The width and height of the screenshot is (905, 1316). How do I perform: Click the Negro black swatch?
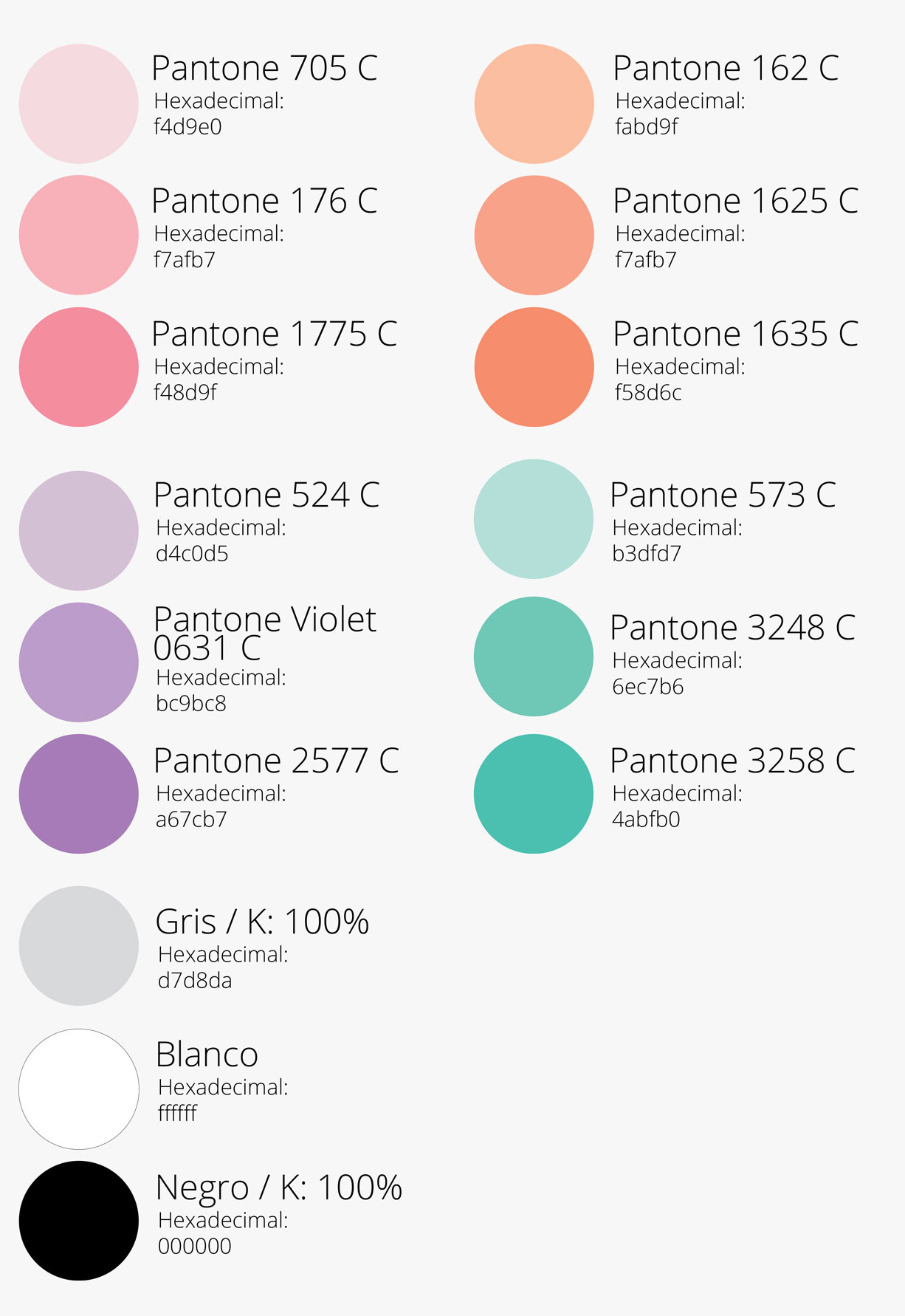(x=79, y=1221)
